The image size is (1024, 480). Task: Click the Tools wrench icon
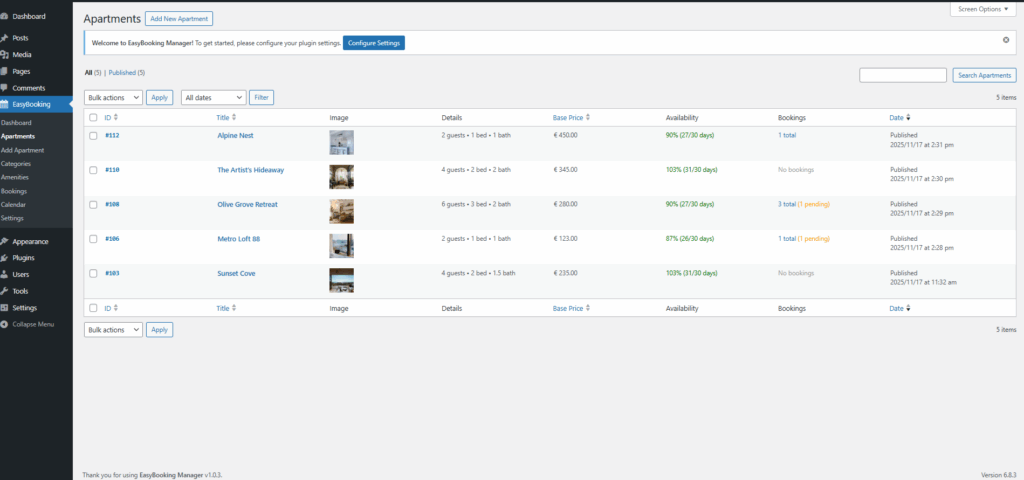pyautogui.click(x=6, y=291)
